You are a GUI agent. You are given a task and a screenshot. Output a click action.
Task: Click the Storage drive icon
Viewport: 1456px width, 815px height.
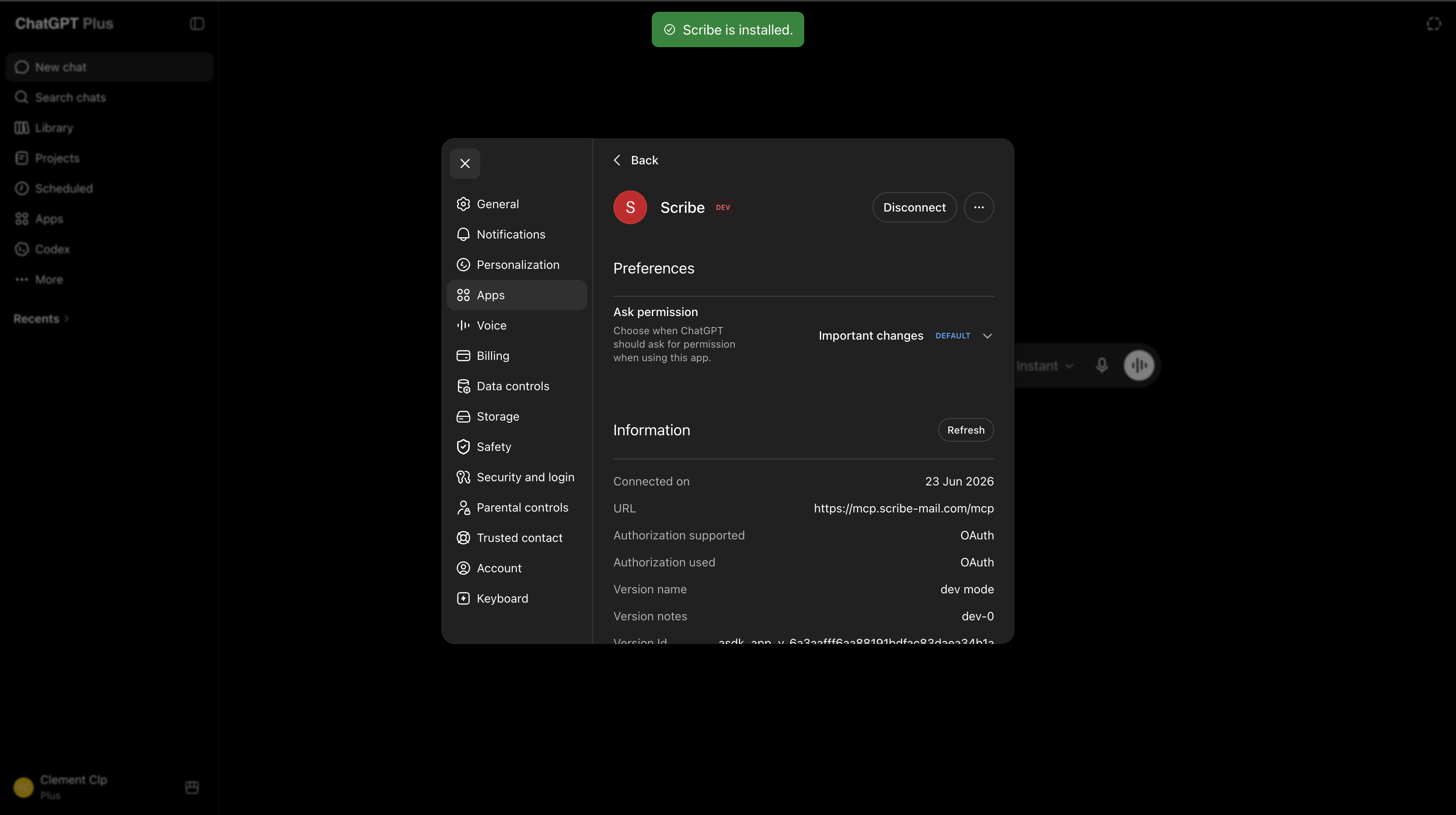tap(463, 416)
